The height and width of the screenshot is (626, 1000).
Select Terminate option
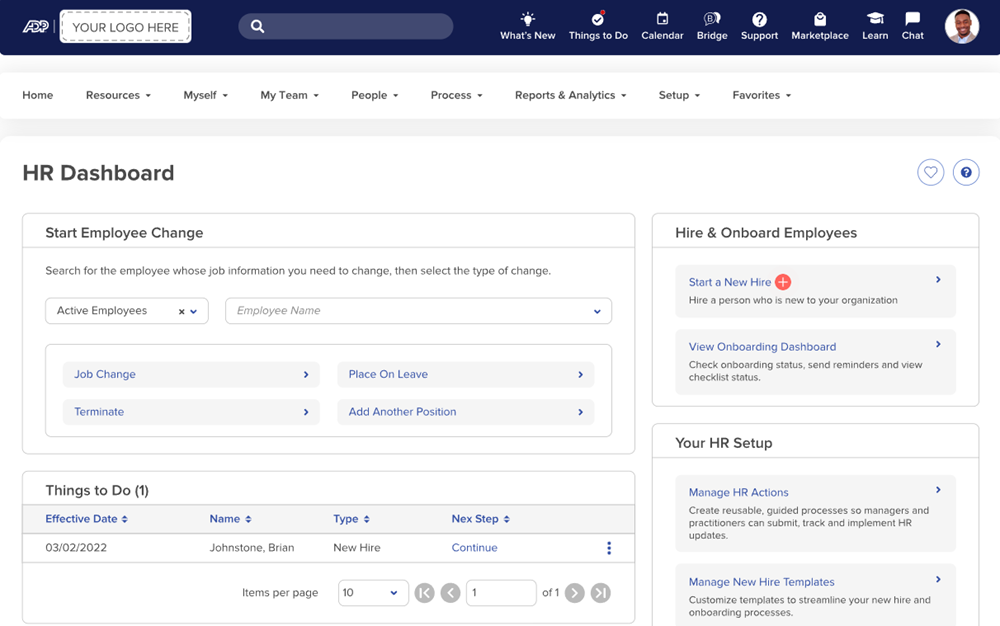(x=191, y=412)
